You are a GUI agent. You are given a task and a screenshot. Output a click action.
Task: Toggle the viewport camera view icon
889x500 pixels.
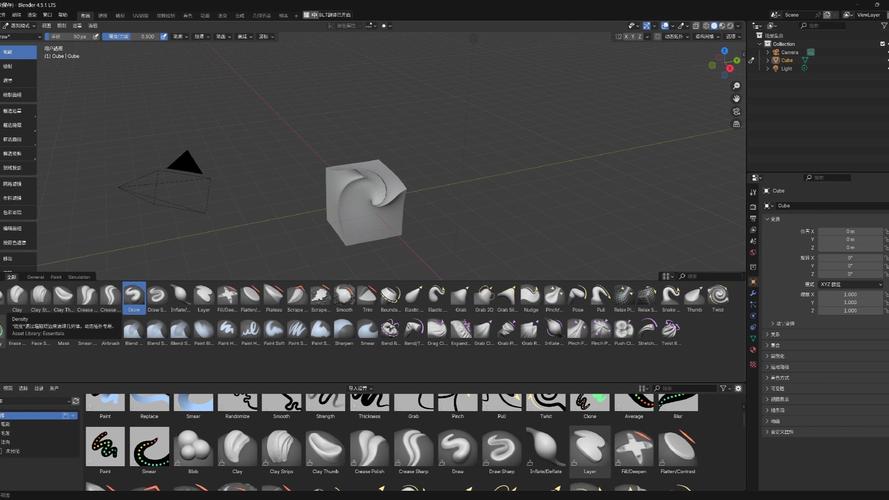pyautogui.click(x=736, y=112)
